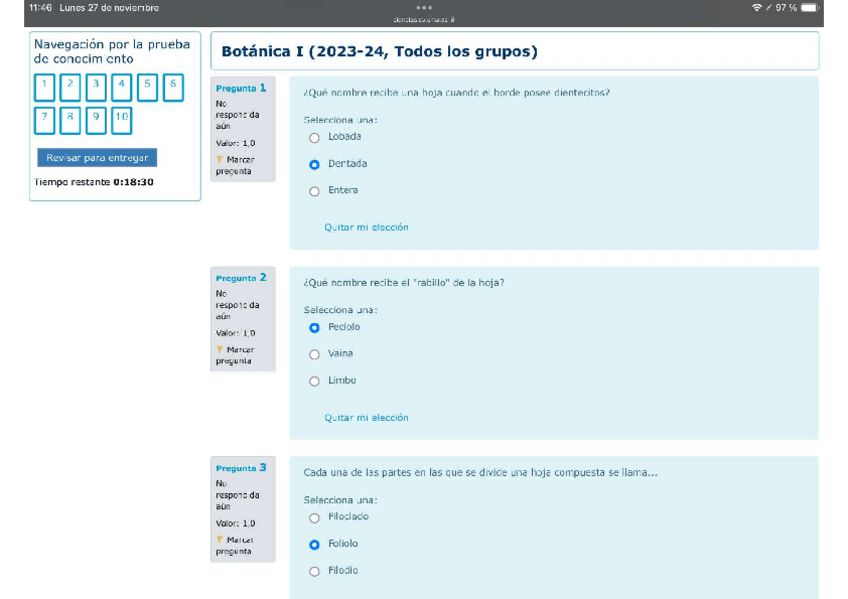Navigate to question 6 in navigation grid
The width and height of the screenshot is (848, 599).
[173, 87]
